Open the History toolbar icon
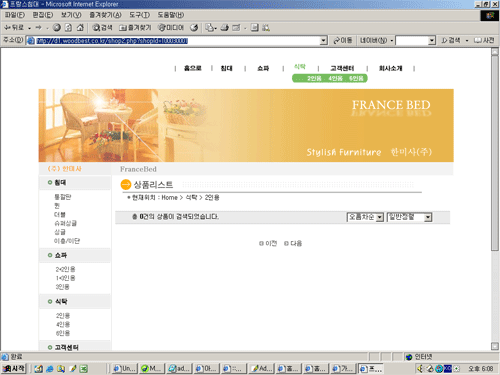Viewport: 500px width, 375px height. 194,28
